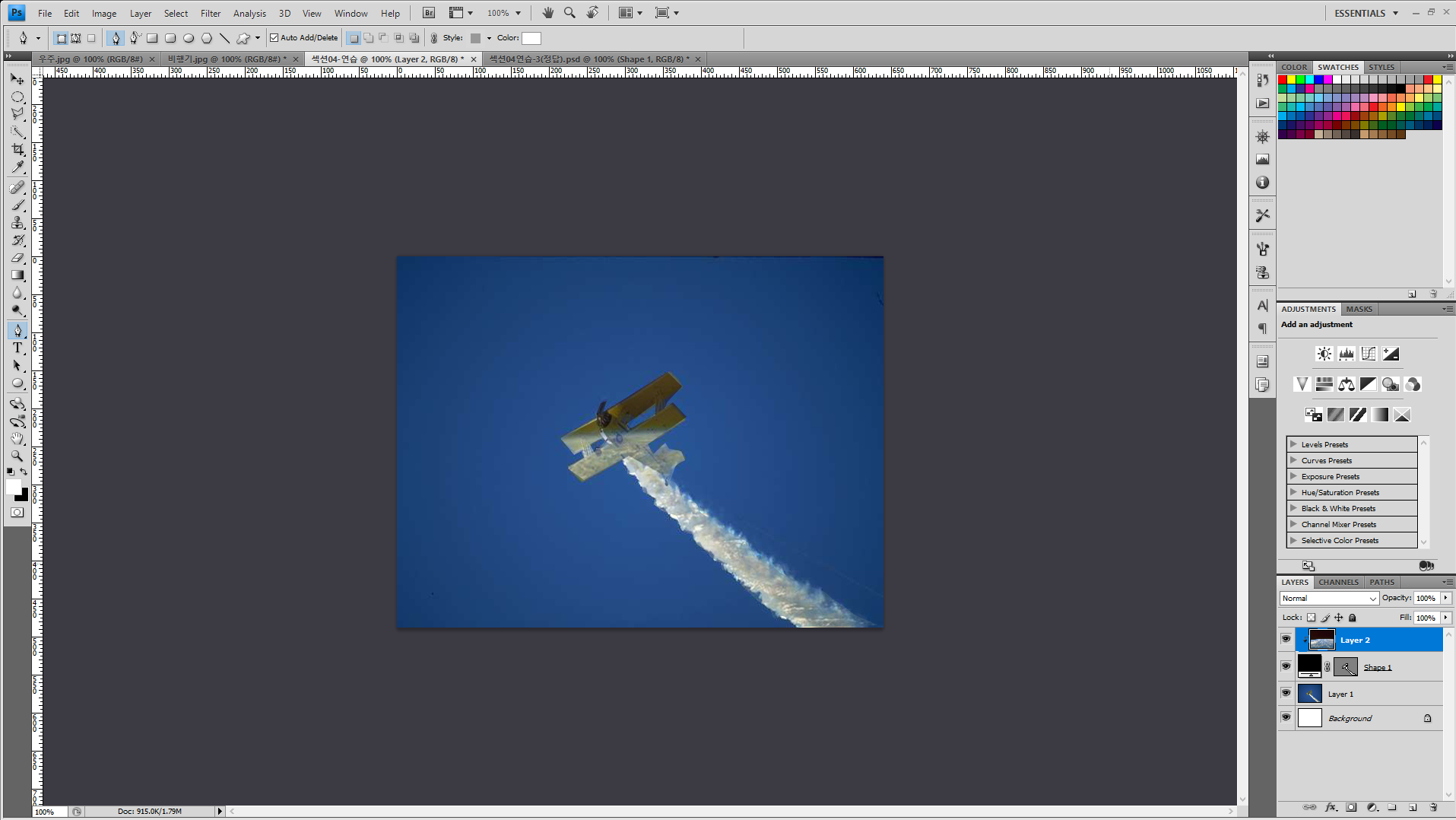Image resolution: width=1456 pixels, height=820 pixels.
Task: Choose the Gradient tool in the toolbox
Action: click(17, 275)
